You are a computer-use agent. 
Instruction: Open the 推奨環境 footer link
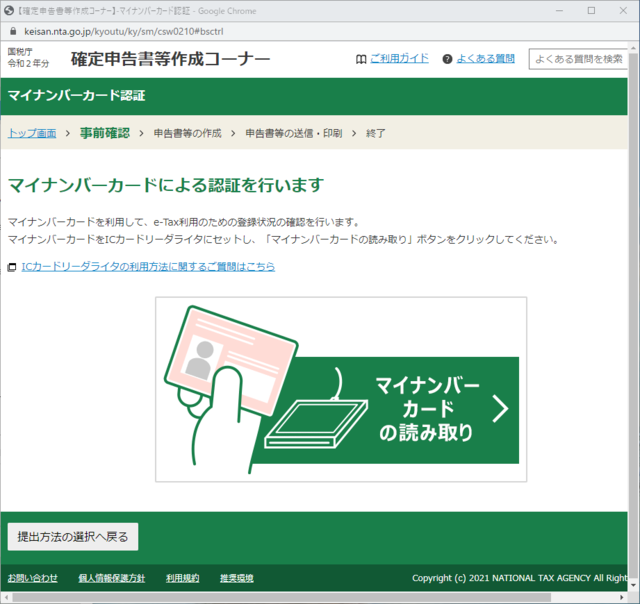point(237,578)
